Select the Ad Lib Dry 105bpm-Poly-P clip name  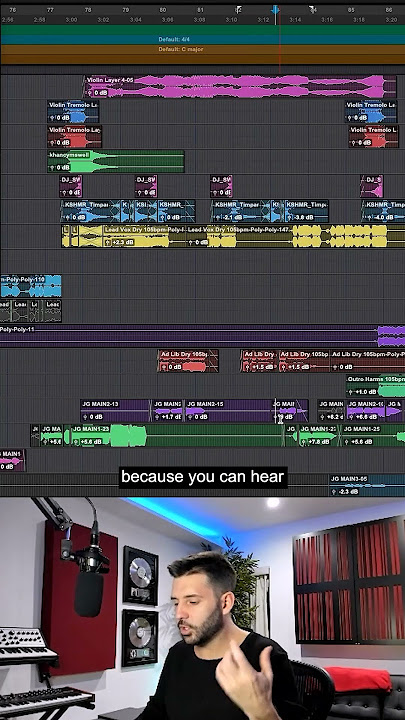pos(368,354)
